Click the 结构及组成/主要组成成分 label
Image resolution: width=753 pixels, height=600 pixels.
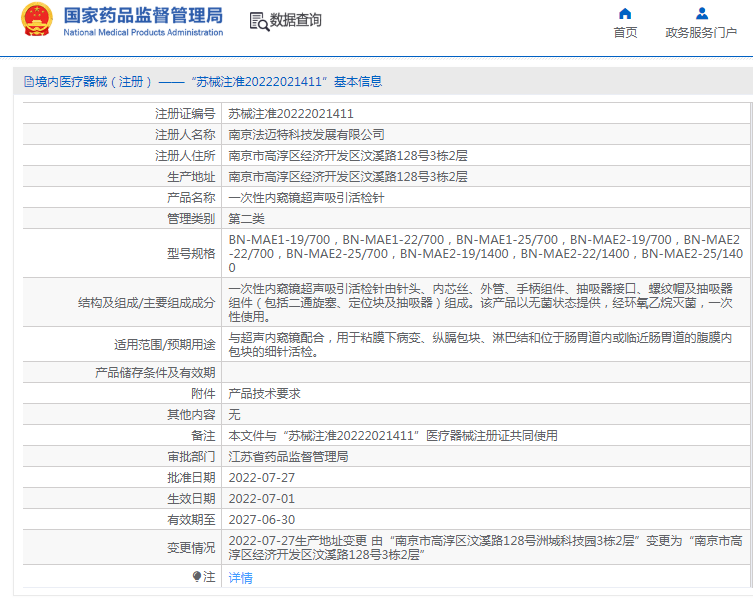(x=146, y=302)
